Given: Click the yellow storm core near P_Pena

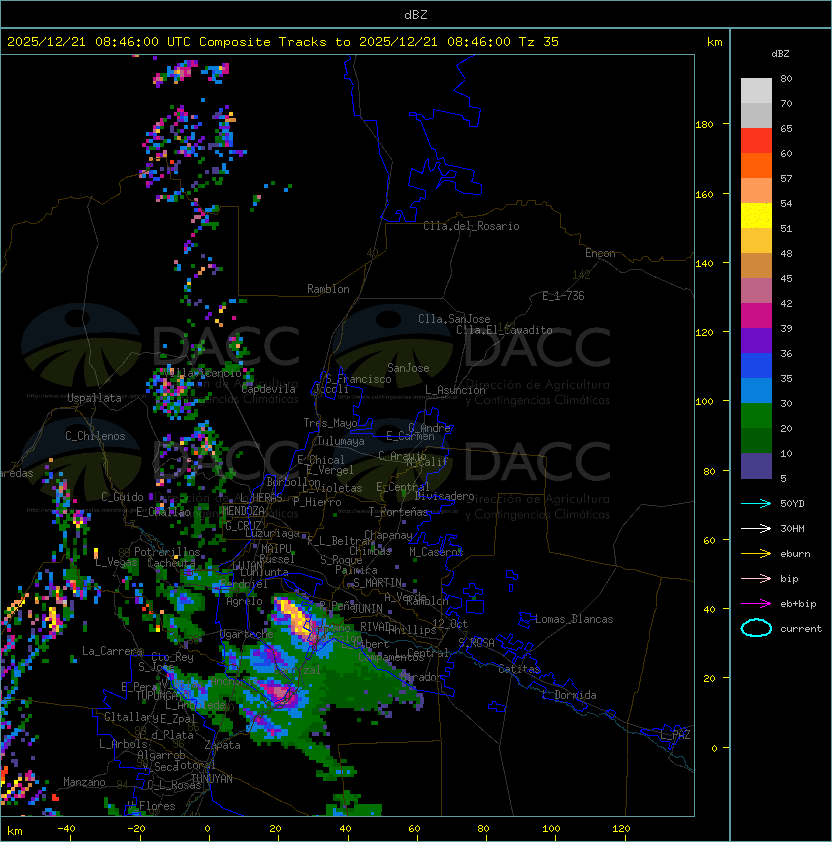Looking at the screenshot, I should click(x=295, y=615).
